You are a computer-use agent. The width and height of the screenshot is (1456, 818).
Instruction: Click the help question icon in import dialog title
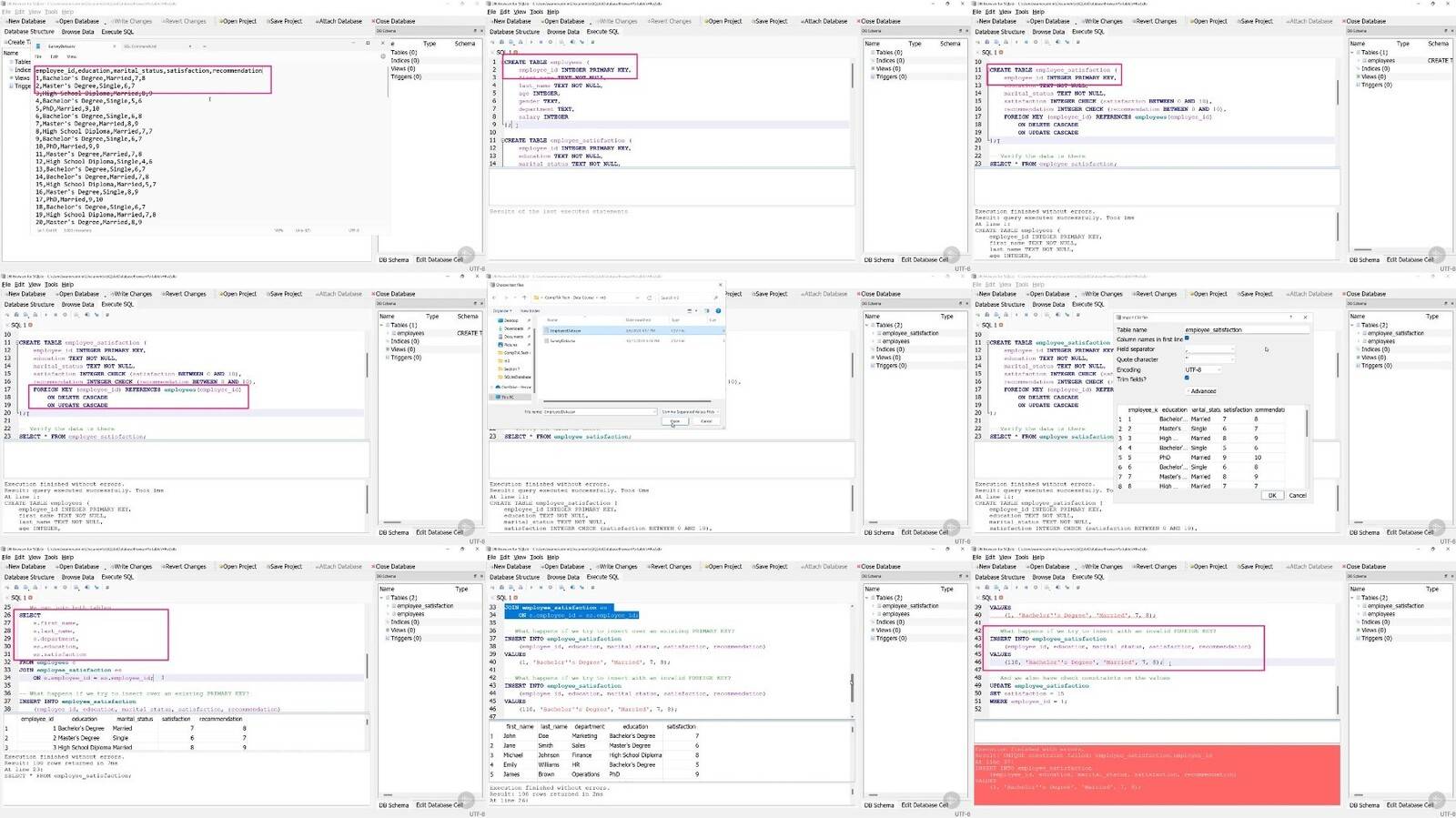pos(1290,317)
